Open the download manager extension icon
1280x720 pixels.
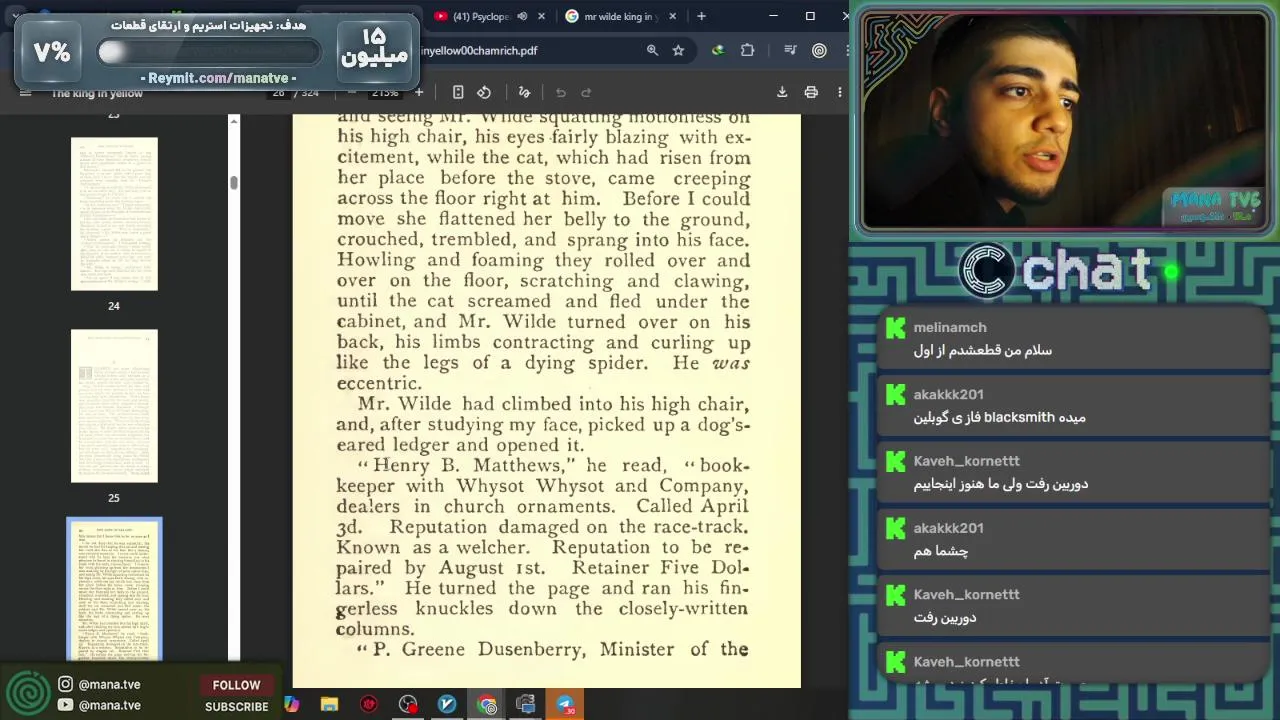click(x=718, y=50)
